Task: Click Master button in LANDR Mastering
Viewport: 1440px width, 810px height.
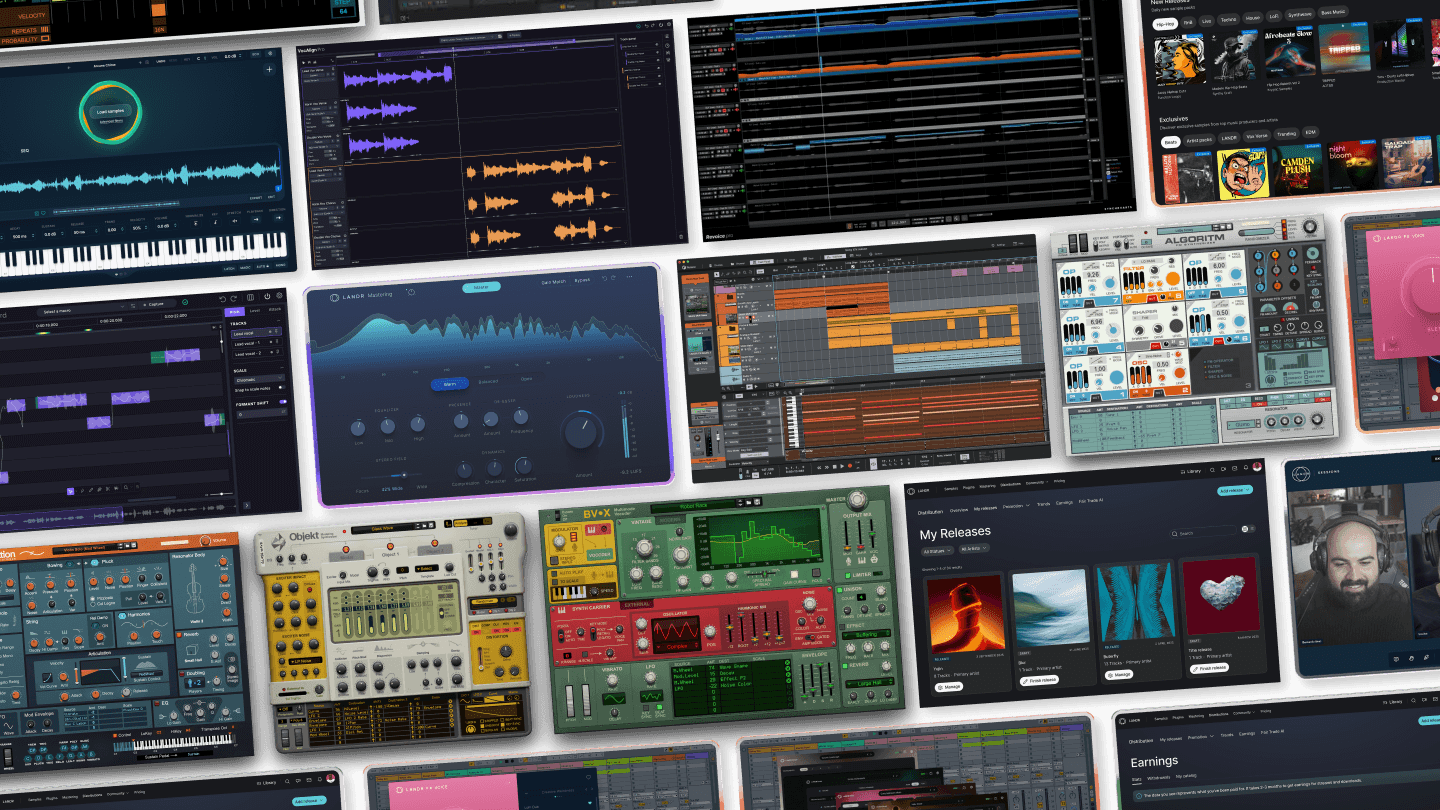Action: tap(481, 287)
